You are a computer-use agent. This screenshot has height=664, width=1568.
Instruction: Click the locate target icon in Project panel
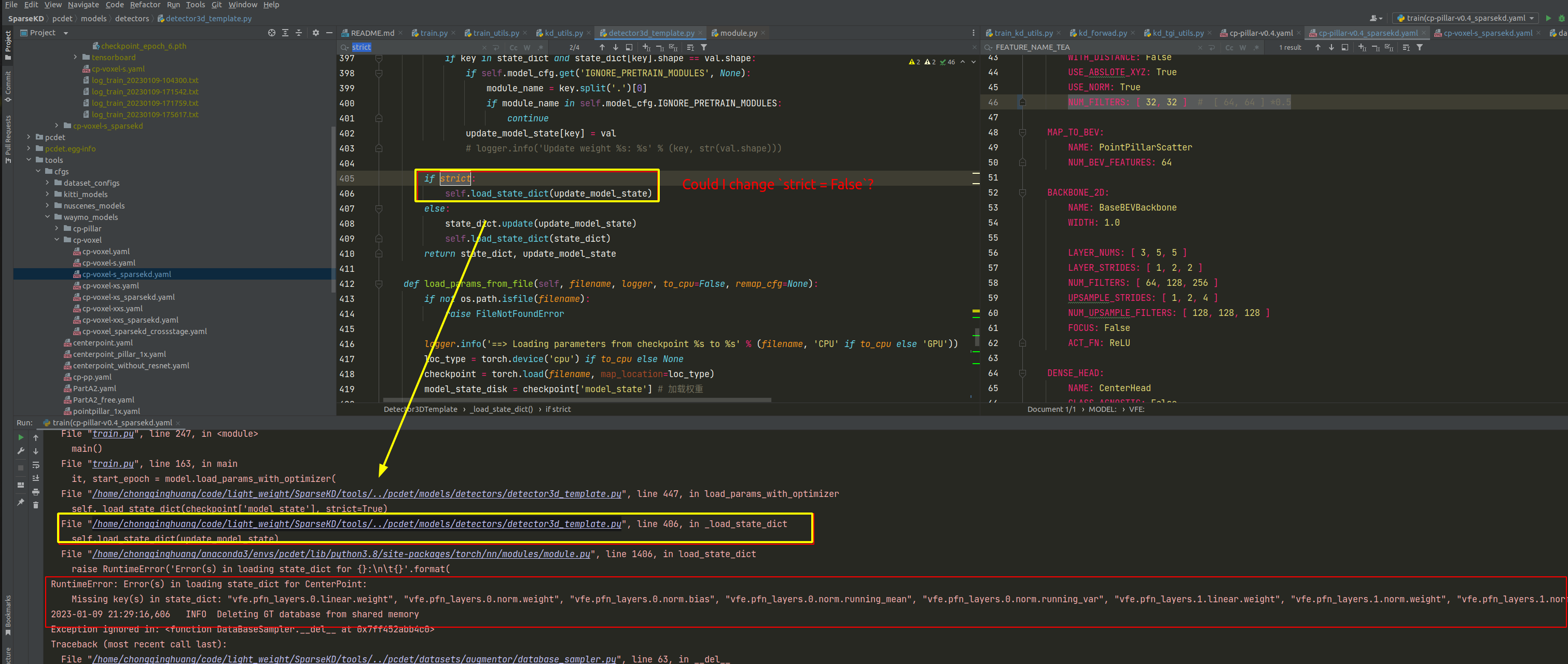click(271, 33)
